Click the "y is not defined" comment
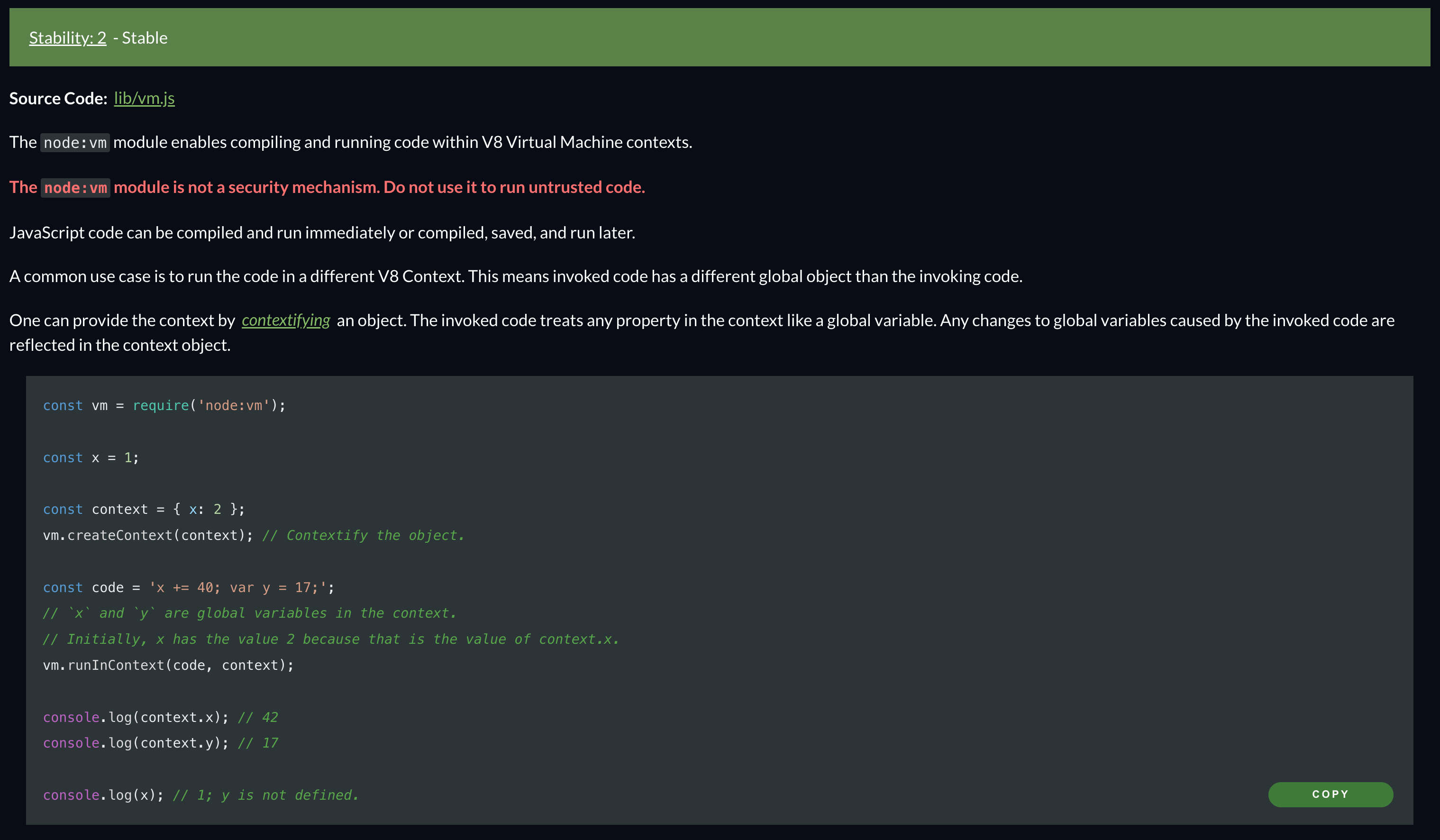Viewport: 1440px width, 840px height. point(266,795)
